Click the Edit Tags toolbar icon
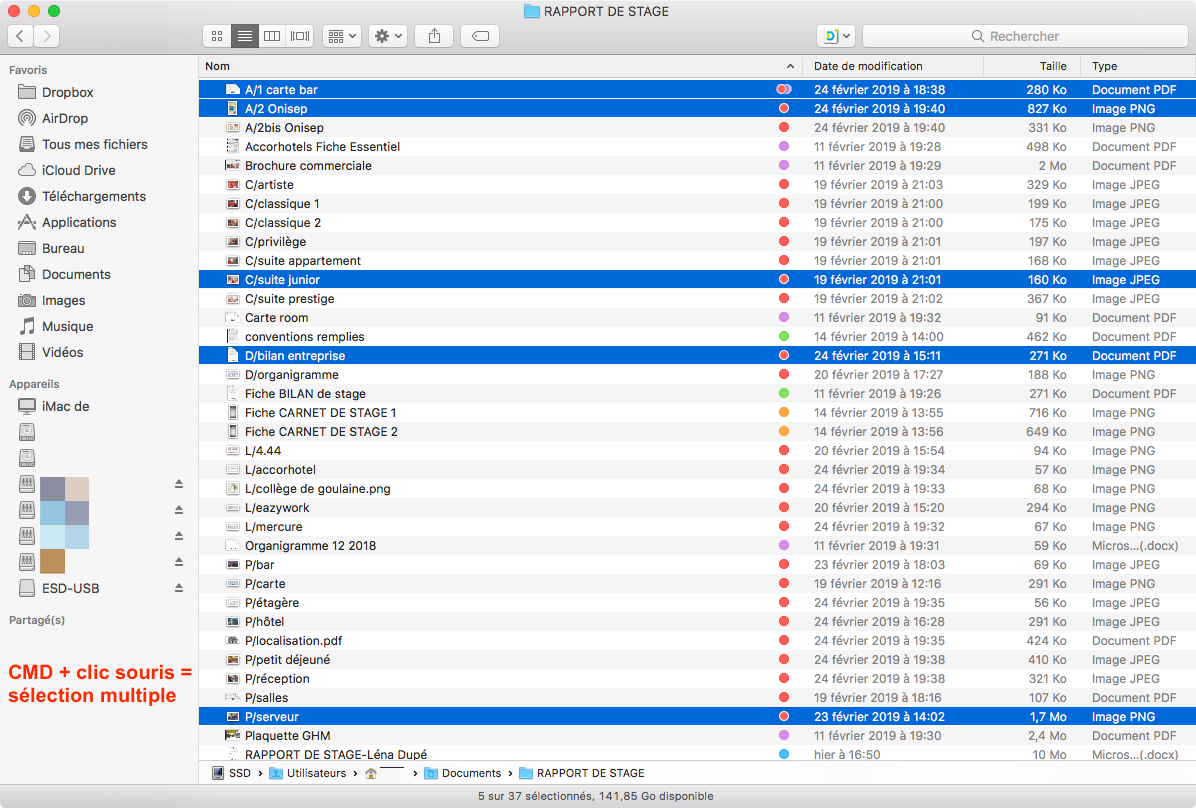Image resolution: width=1196 pixels, height=808 pixels. tap(480, 36)
